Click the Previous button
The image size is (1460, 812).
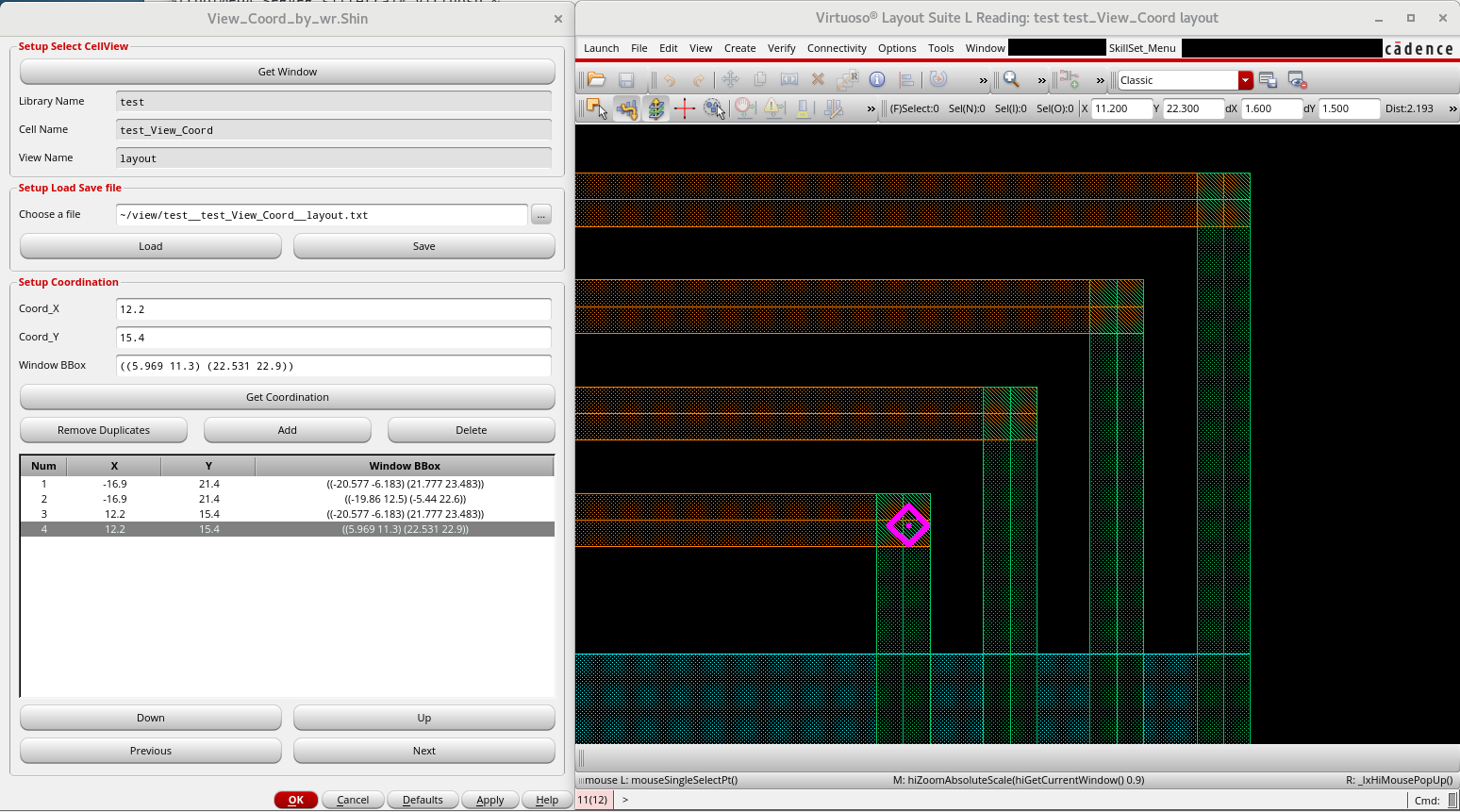151,751
